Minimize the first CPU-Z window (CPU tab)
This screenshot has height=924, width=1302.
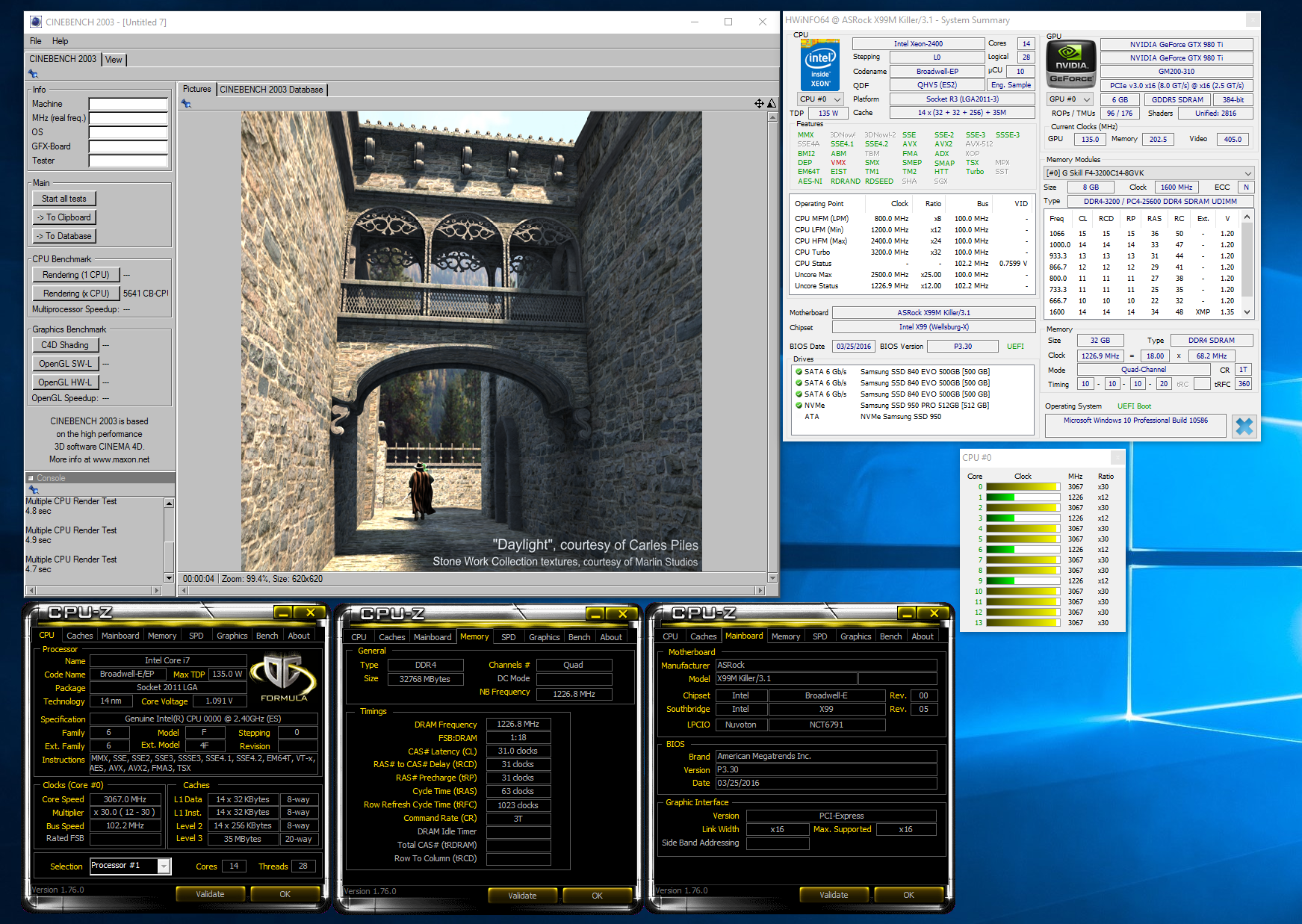[x=283, y=613]
